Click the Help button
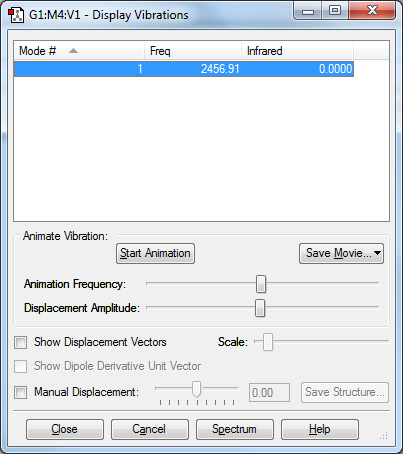Viewport: 403px width, 454px height. pos(320,429)
